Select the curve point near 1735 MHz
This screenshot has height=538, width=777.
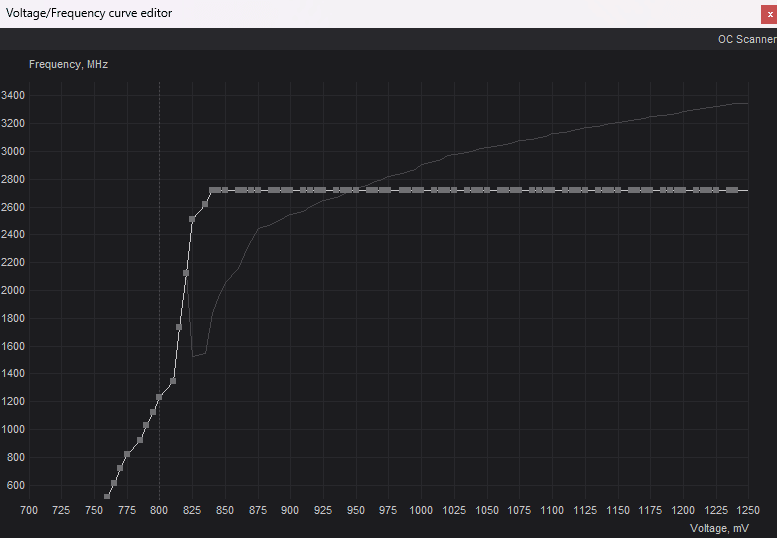click(179, 327)
